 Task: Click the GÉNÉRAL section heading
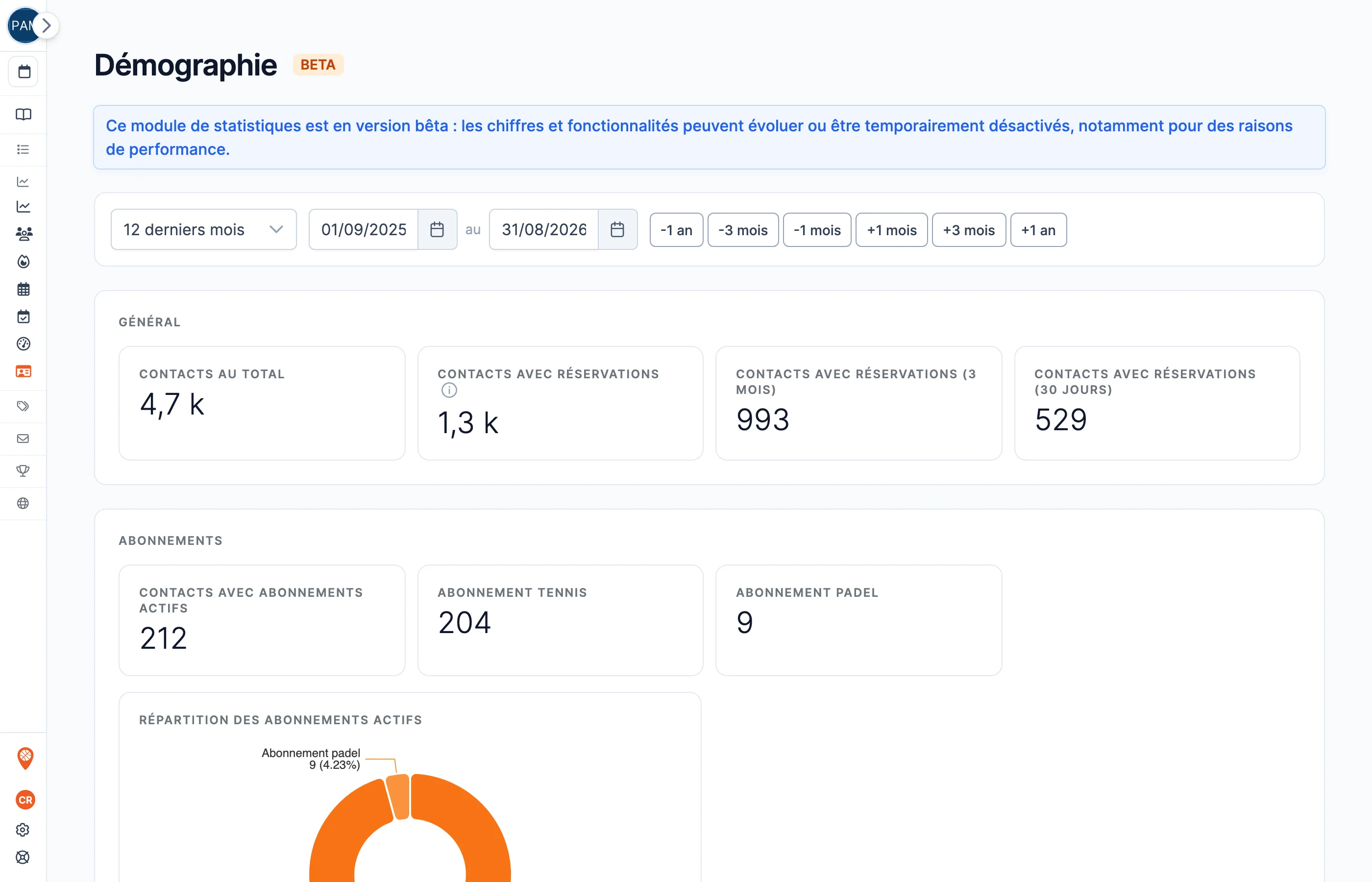[x=149, y=322]
